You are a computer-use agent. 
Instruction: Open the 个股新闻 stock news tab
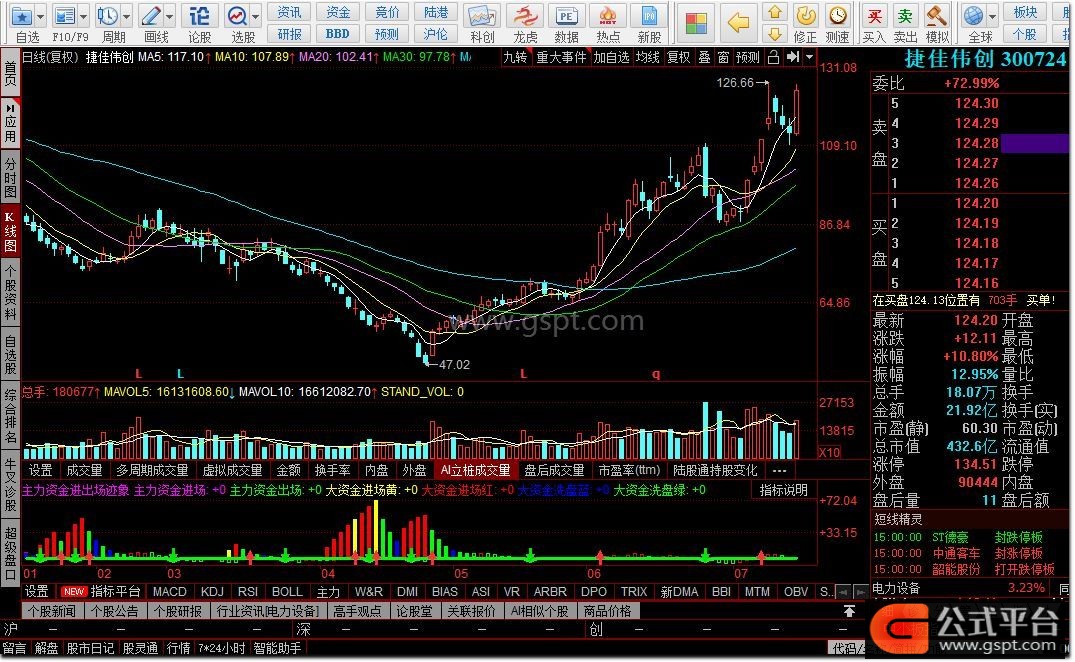point(51,611)
